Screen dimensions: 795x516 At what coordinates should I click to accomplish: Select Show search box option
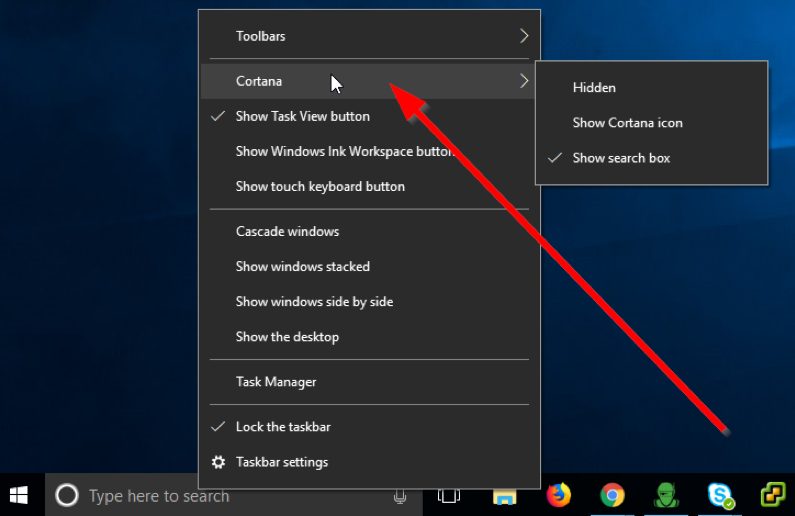(652, 158)
